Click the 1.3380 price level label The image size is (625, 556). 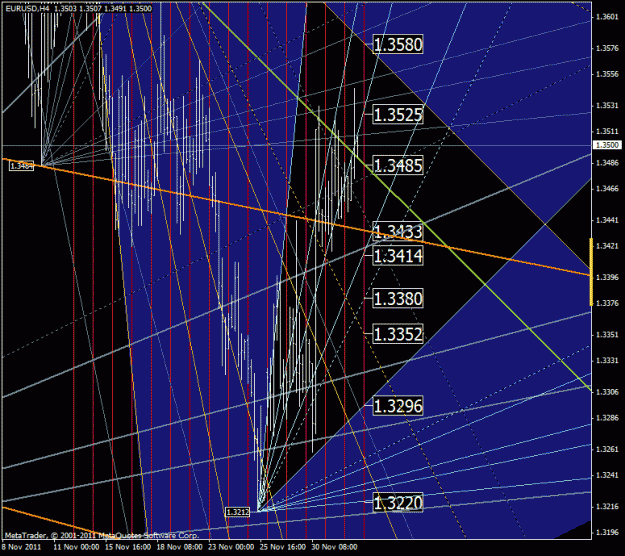(x=398, y=299)
